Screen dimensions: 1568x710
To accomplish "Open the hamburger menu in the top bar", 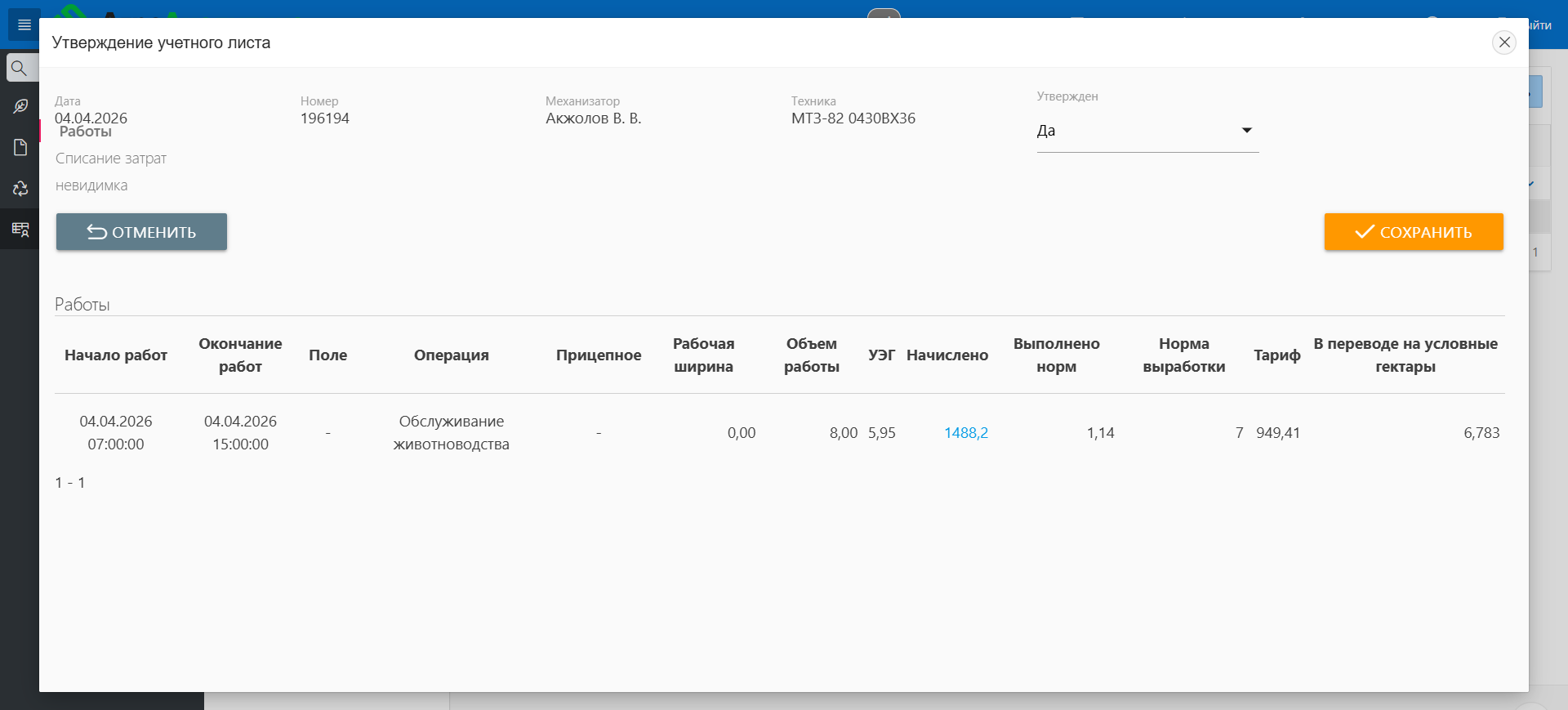I will pos(24,25).
